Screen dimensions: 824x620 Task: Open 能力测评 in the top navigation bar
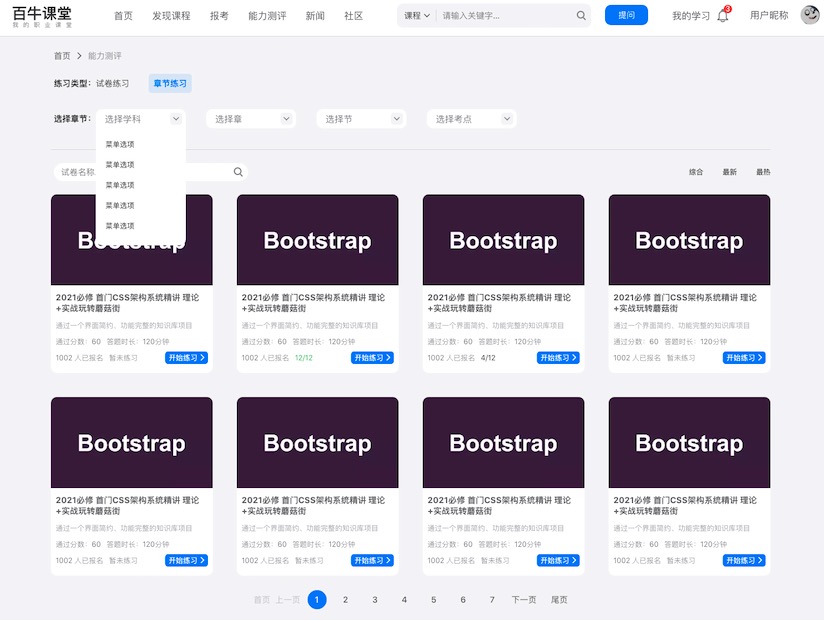tap(267, 16)
